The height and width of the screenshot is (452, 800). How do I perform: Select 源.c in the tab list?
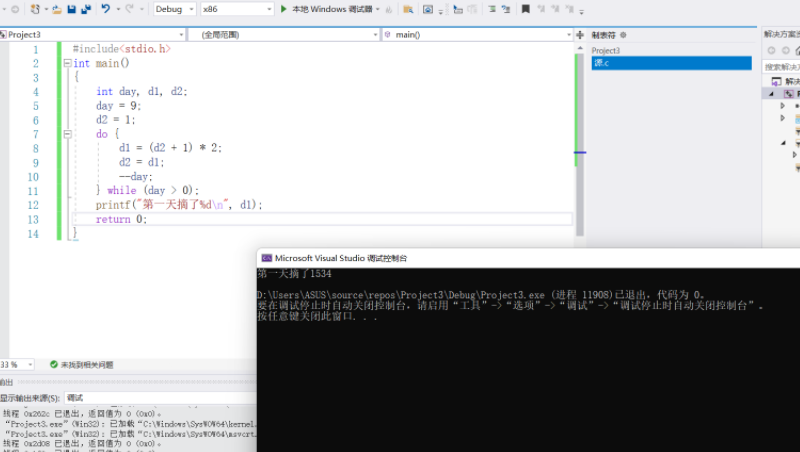[671, 63]
